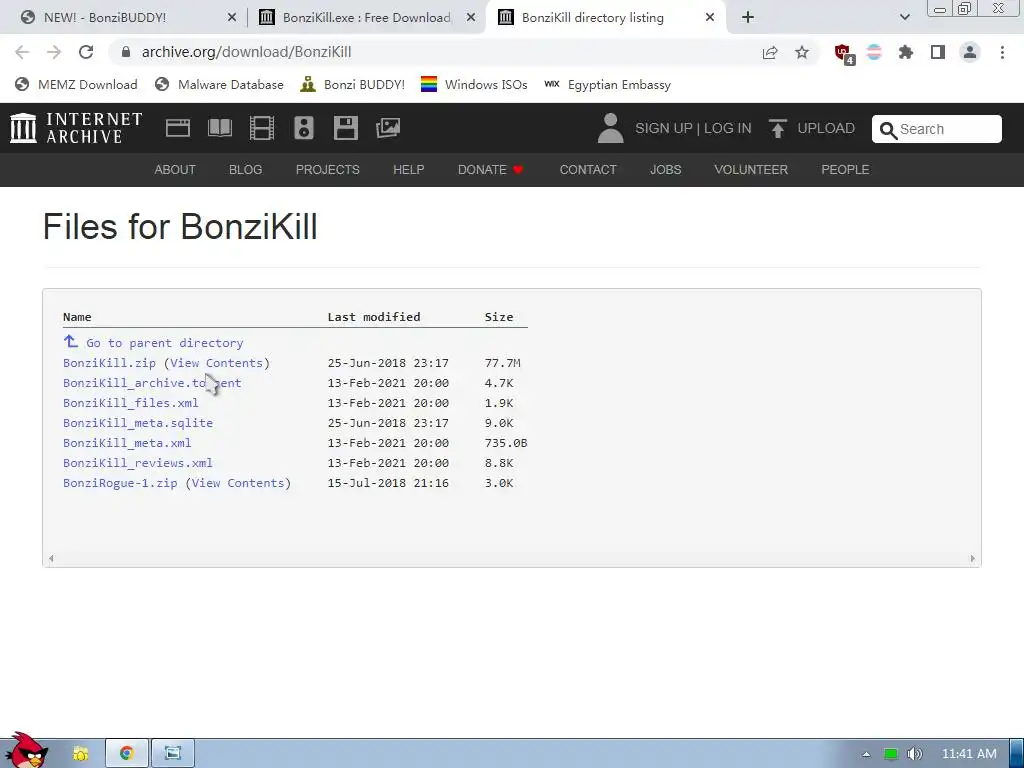
Task: Click the LOG IN link
Action: tap(728, 128)
